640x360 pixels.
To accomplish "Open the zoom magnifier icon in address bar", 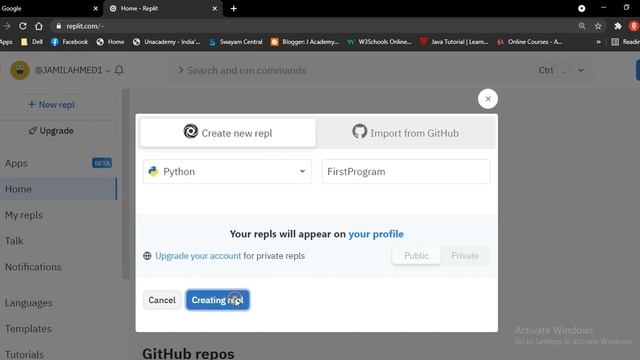I will [582, 26].
